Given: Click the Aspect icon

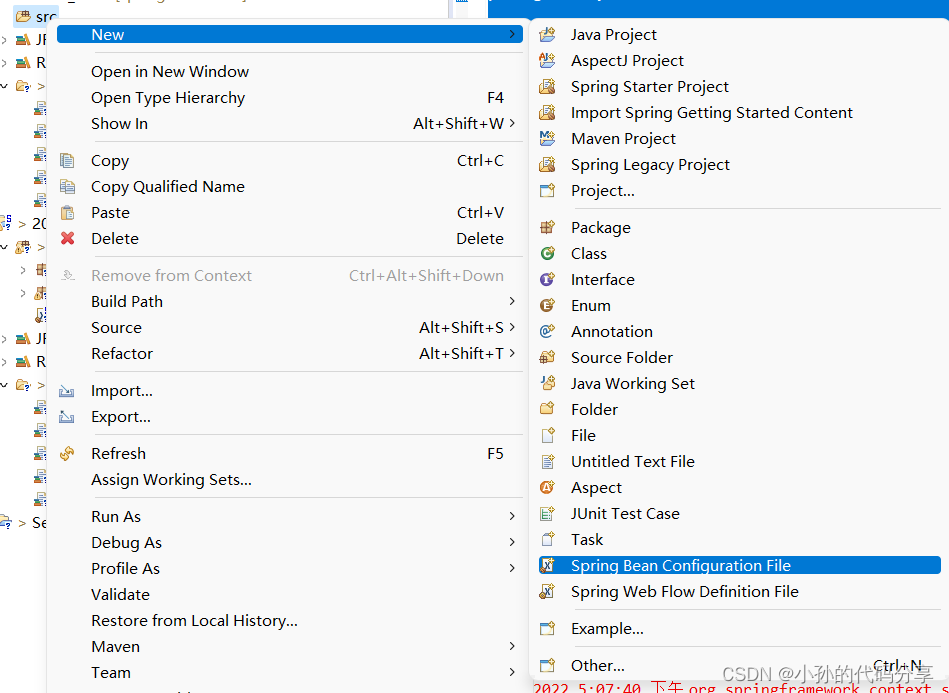Looking at the screenshot, I should pos(547,488).
